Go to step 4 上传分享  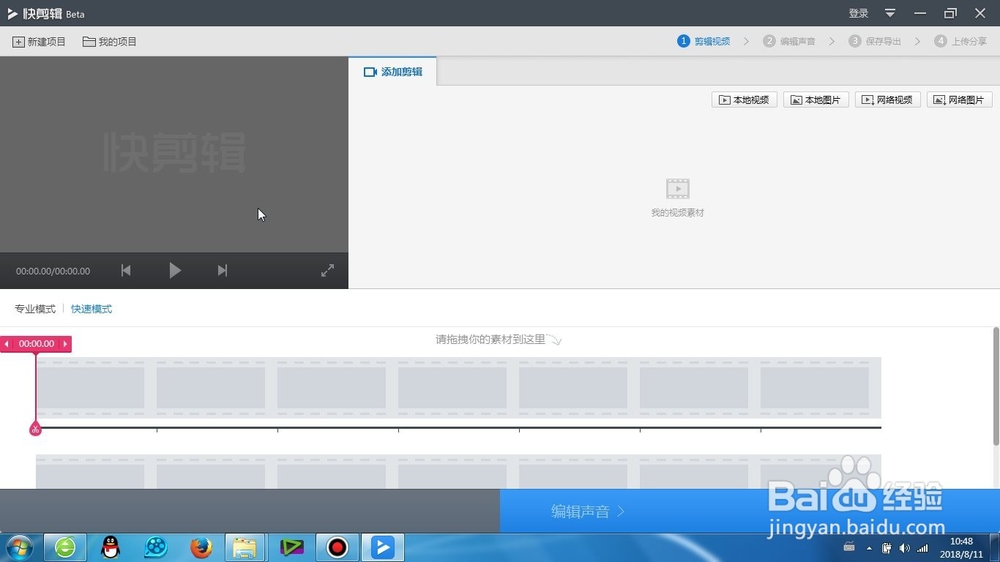[x=960, y=41]
